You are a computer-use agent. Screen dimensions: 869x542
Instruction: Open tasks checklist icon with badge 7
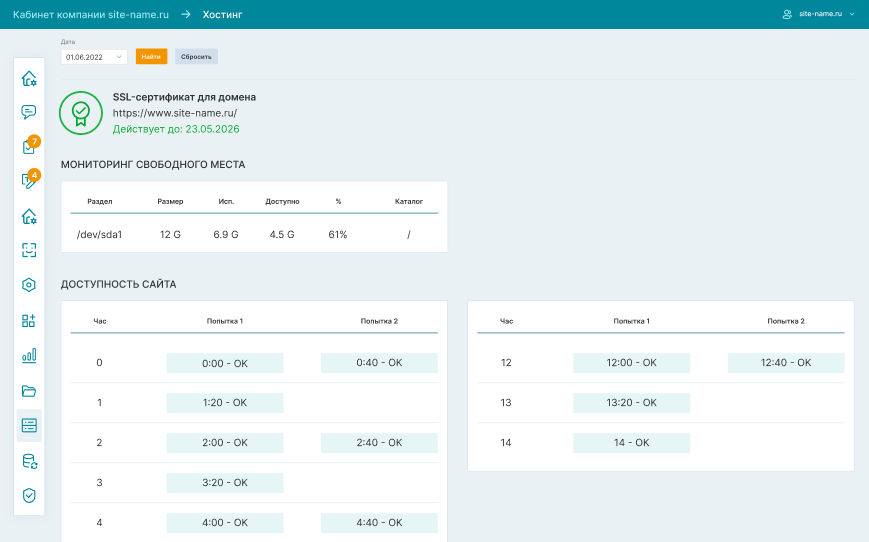(x=29, y=147)
